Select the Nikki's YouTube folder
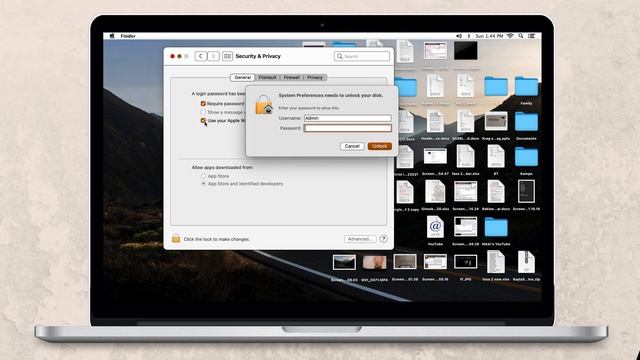 (496, 227)
